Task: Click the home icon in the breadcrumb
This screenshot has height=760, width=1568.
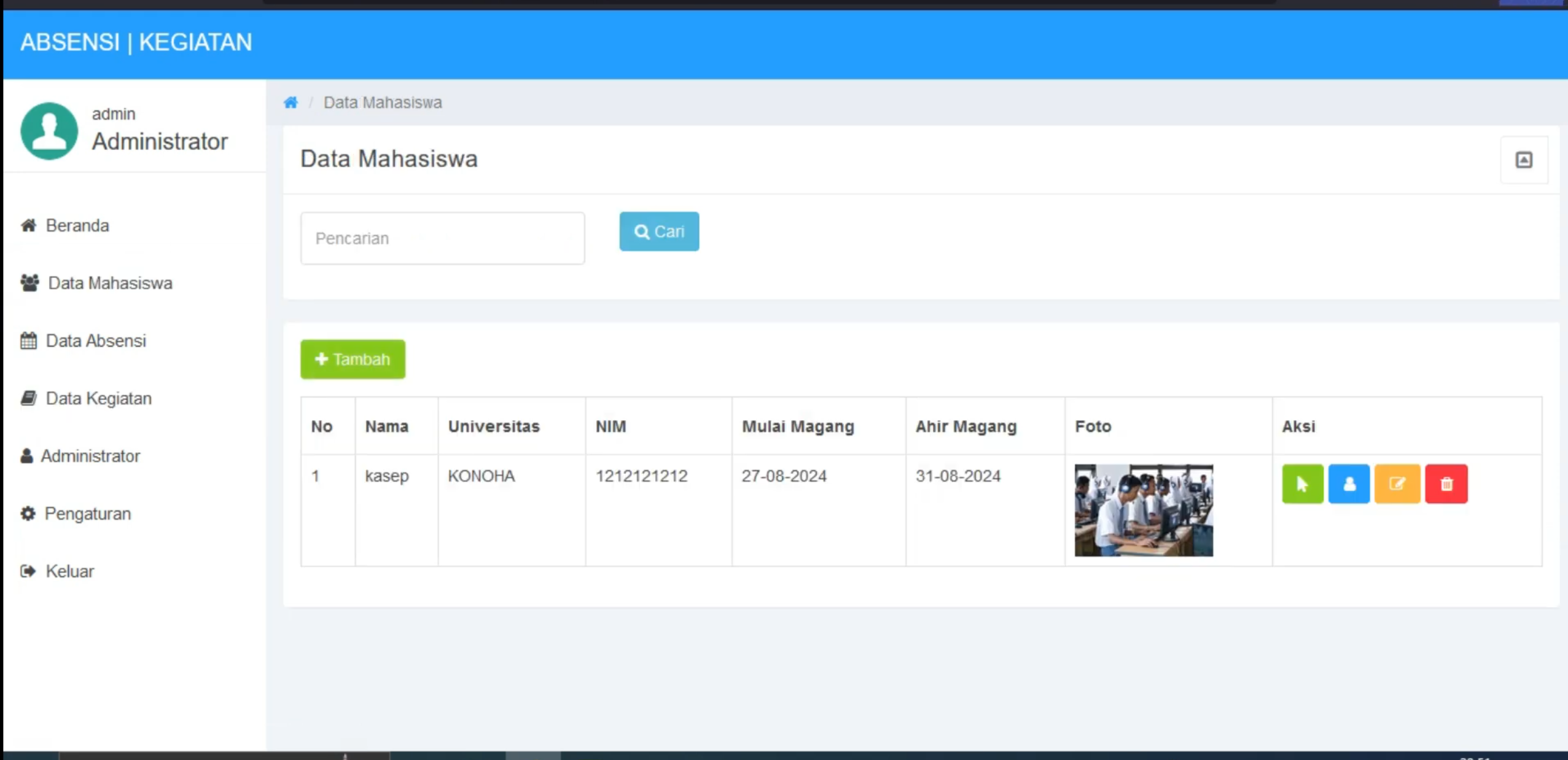Action: click(291, 103)
